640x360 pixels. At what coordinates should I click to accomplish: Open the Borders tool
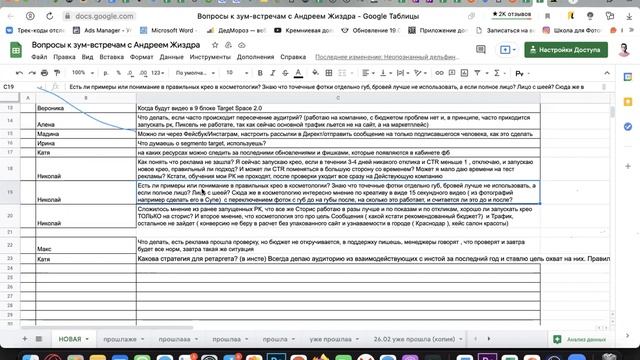click(x=329, y=73)
